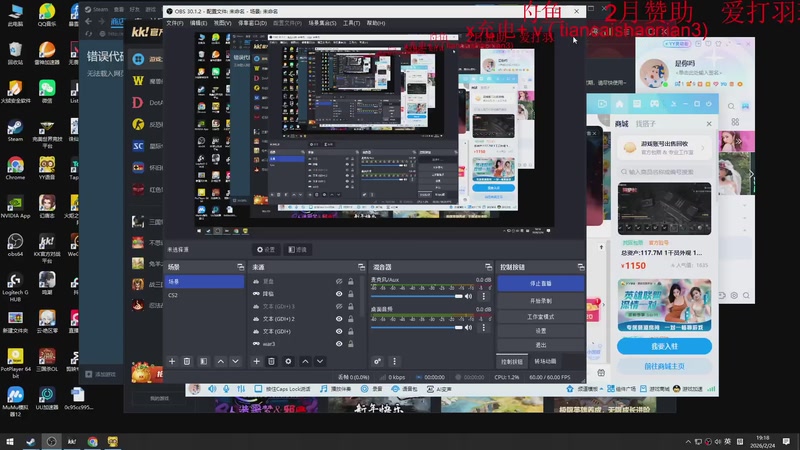Switch to Chrome from the Windows taskbar

(92, 441)
